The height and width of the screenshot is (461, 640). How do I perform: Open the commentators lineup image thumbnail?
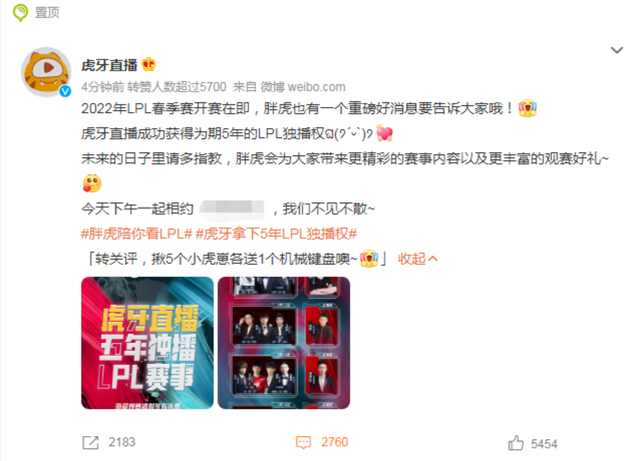284,343
